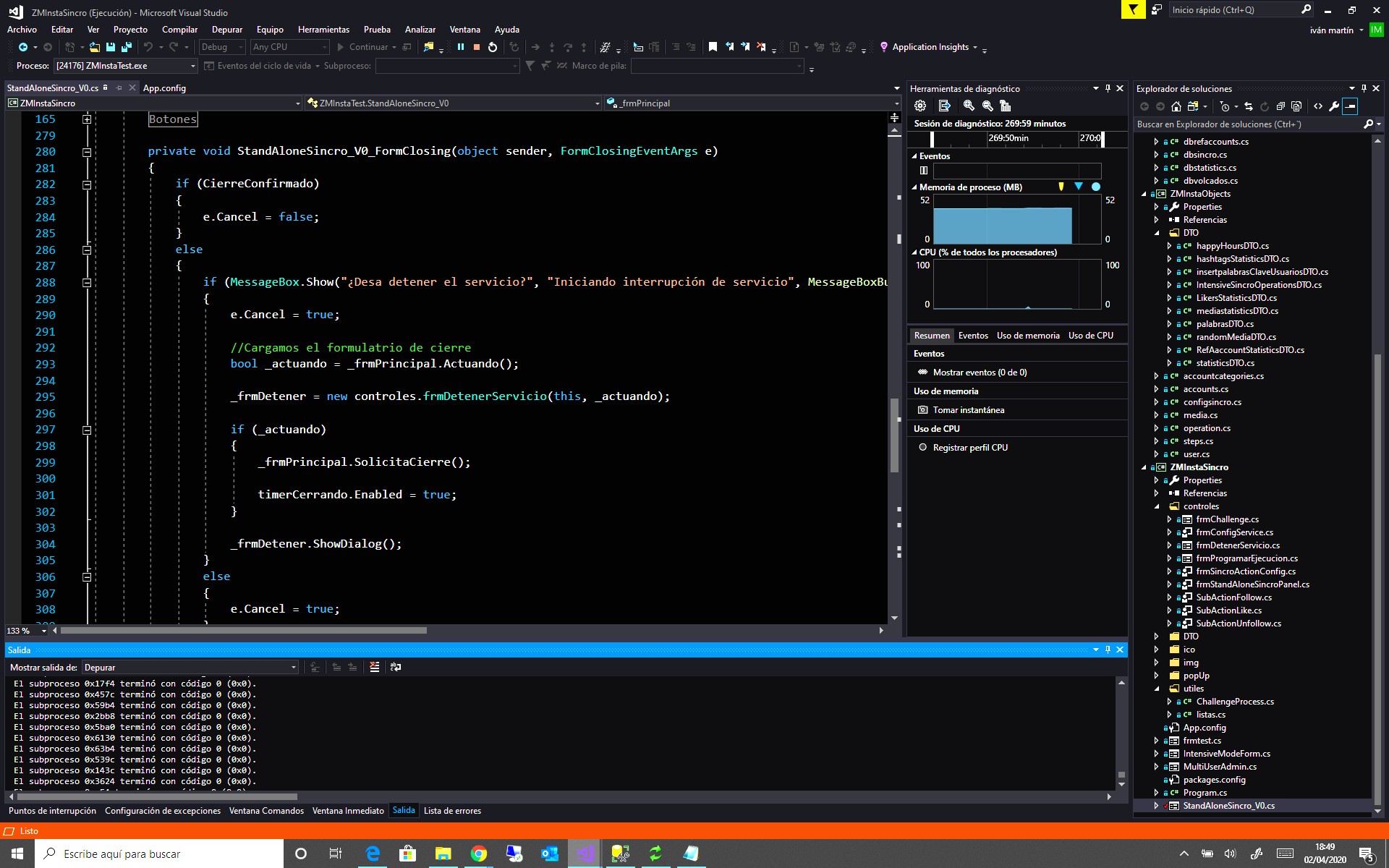Clear all text in the Salida window

pyautogui.click(x=375, y=667)
